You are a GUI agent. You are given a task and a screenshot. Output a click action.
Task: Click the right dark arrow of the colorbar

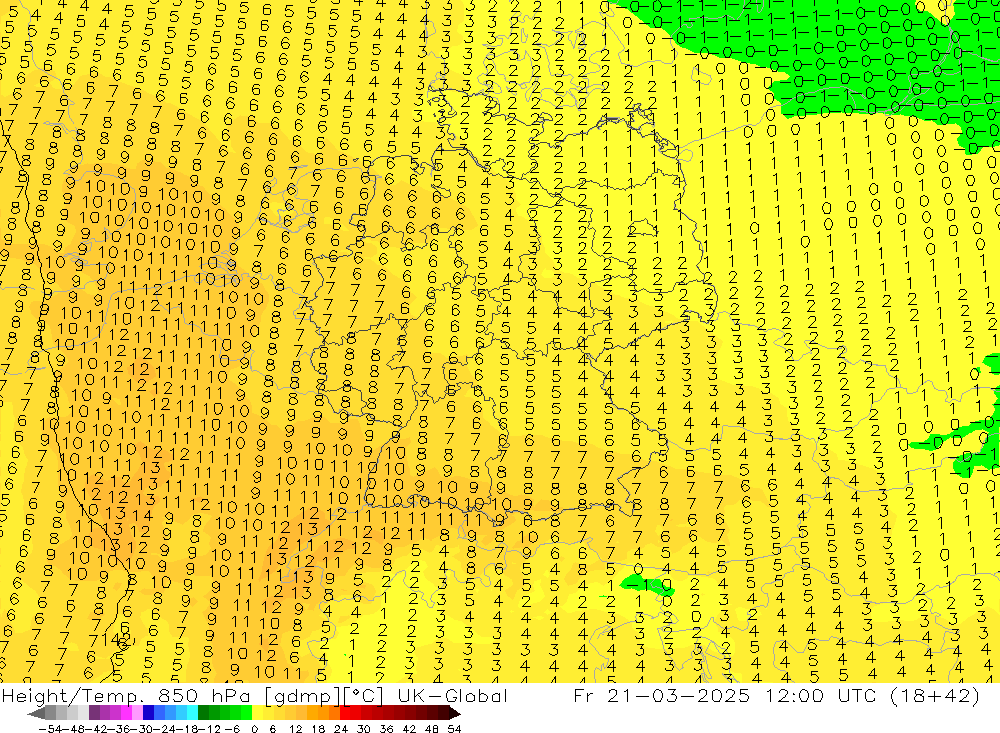(x=455, y=713)
